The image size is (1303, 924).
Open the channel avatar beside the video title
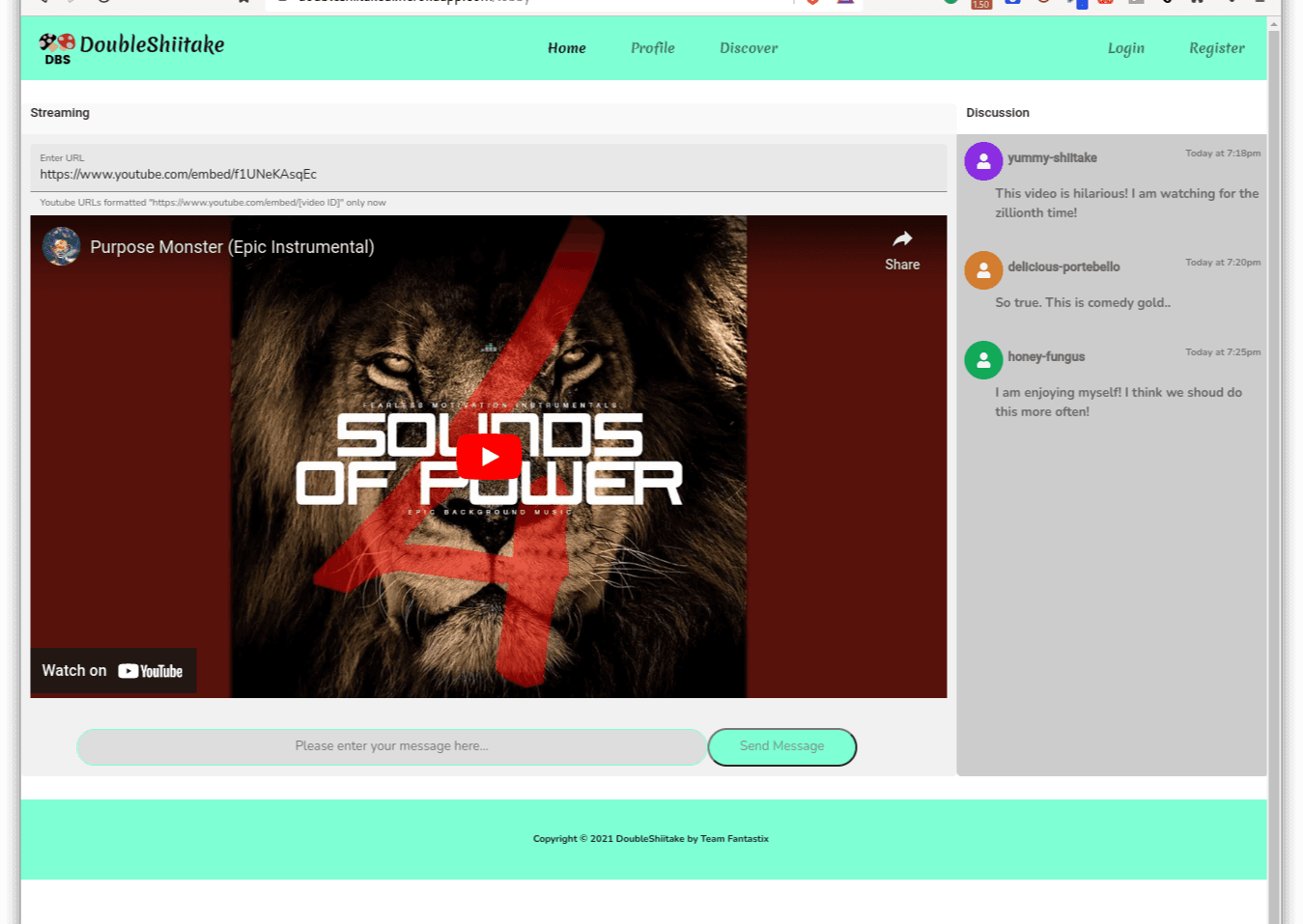pos(61,246)
